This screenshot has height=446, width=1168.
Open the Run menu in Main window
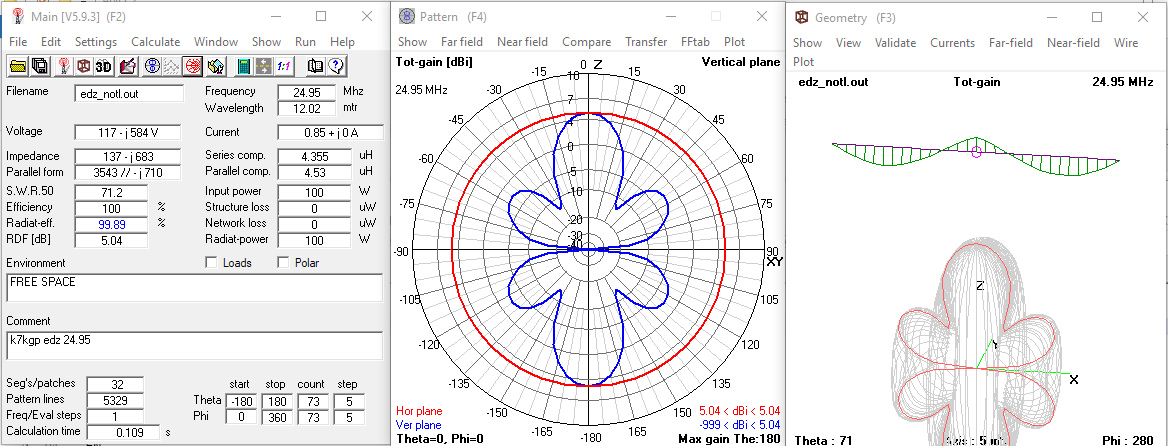click(305, 42)
